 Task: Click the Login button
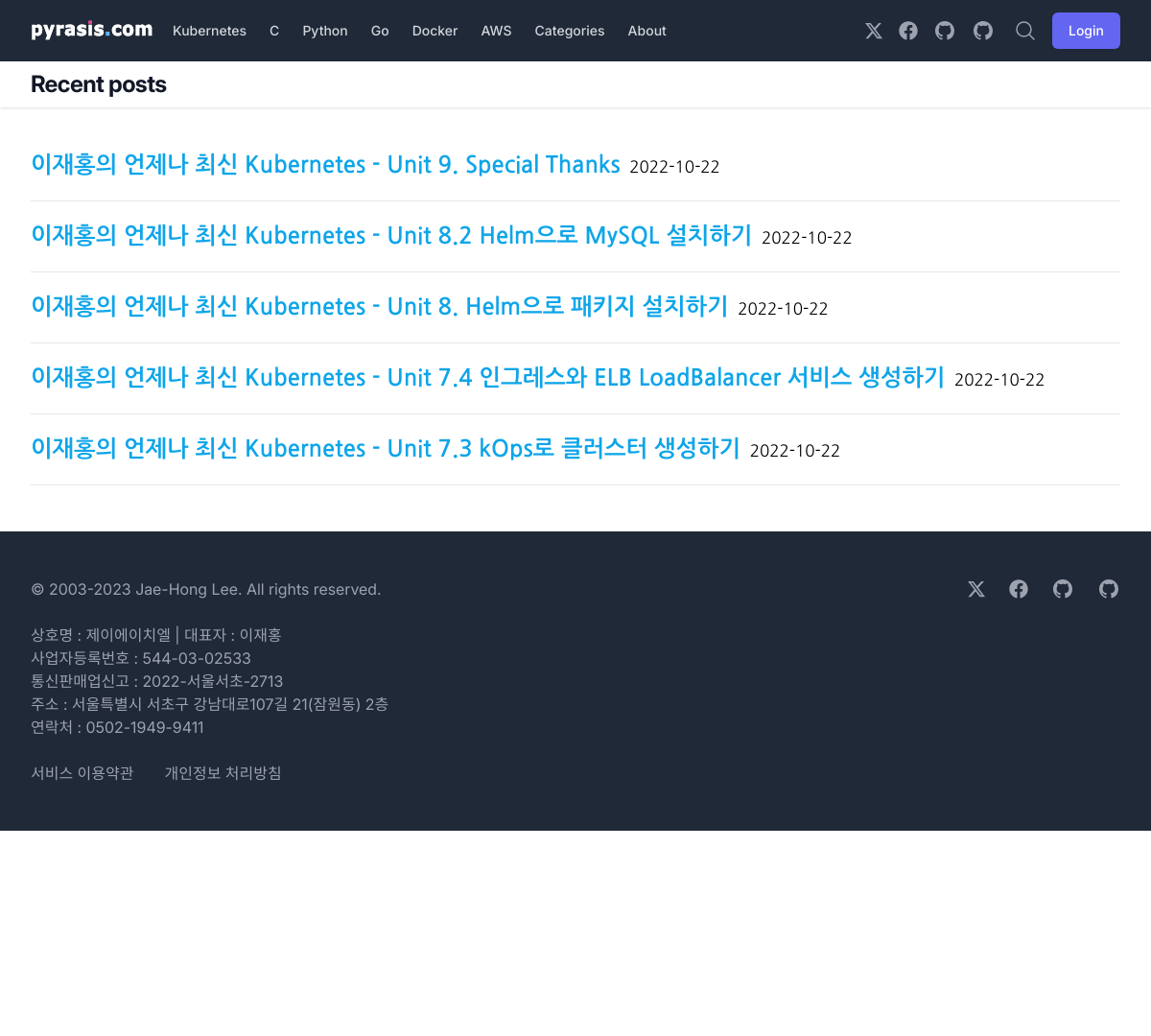point(1086,31)
